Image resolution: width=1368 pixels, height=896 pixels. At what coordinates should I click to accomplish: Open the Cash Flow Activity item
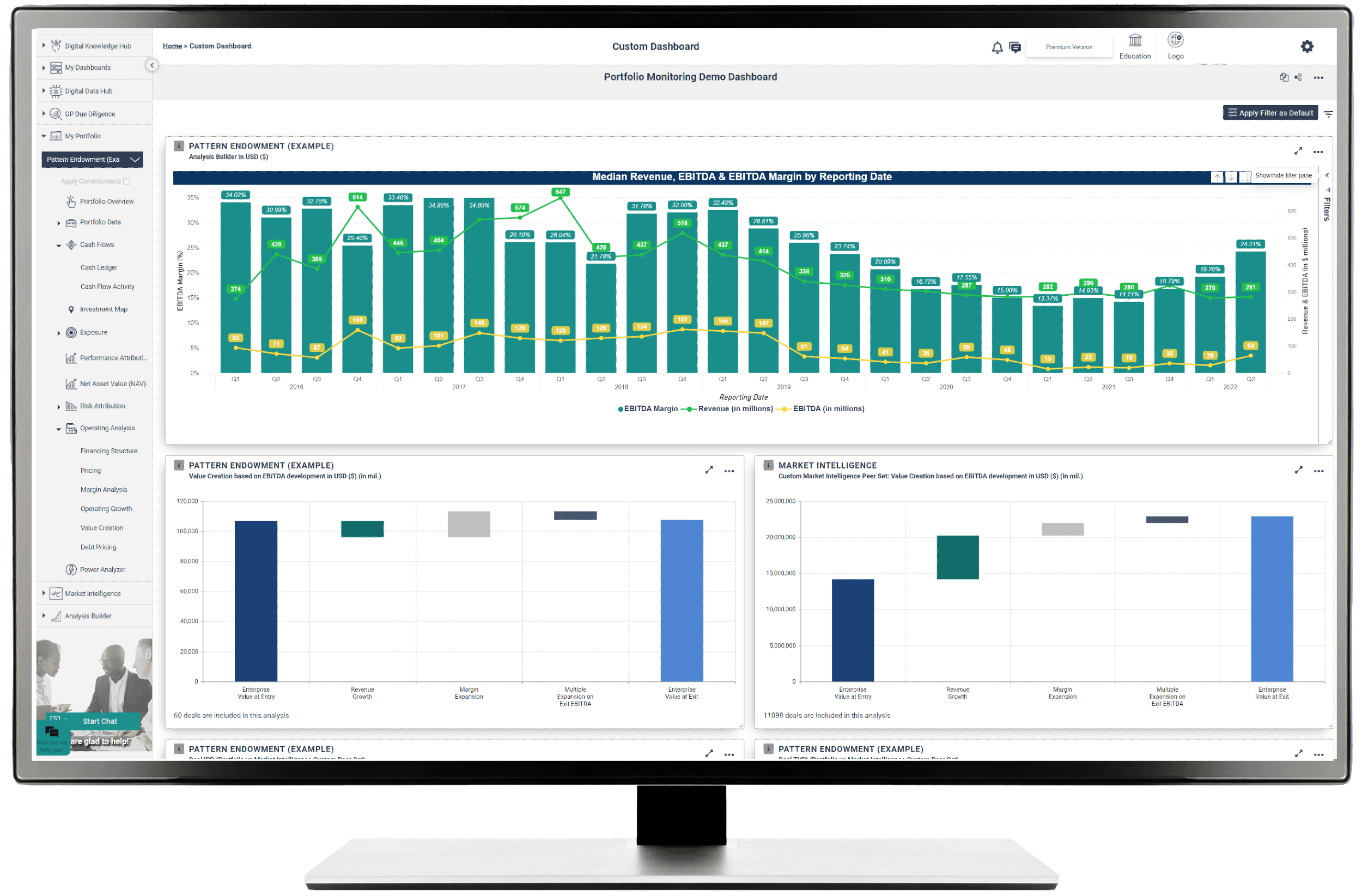(107, 287)
